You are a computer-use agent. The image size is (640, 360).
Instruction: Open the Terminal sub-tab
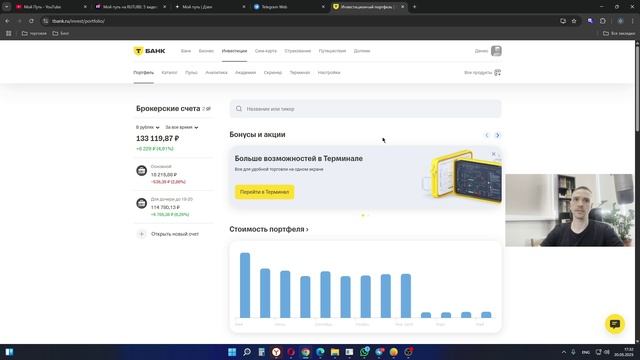[x=300, y=73]
